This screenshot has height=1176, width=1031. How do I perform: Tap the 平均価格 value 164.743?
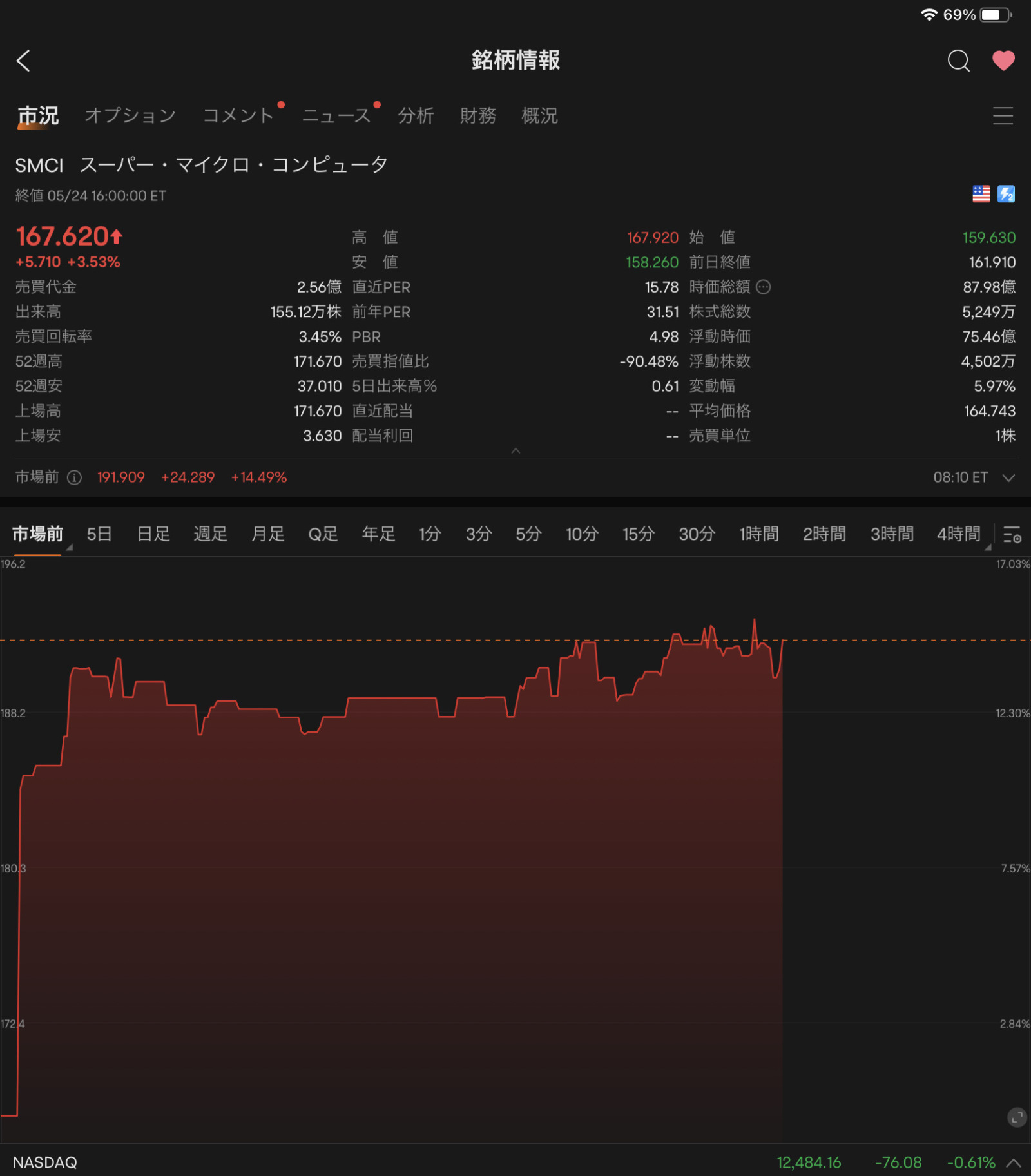990,411
